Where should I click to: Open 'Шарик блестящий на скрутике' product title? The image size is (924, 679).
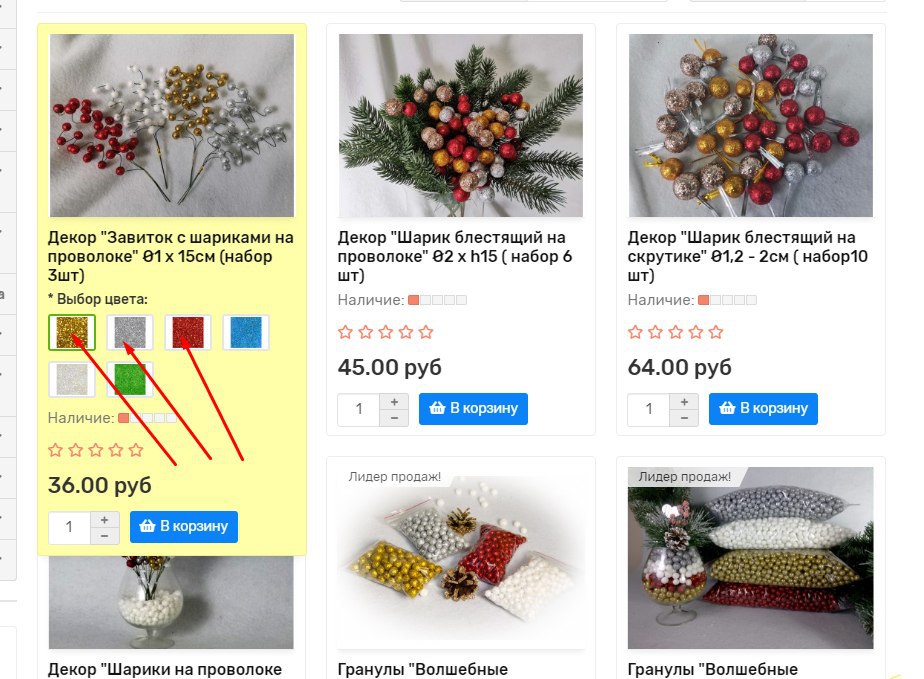(x=747, y=256)
